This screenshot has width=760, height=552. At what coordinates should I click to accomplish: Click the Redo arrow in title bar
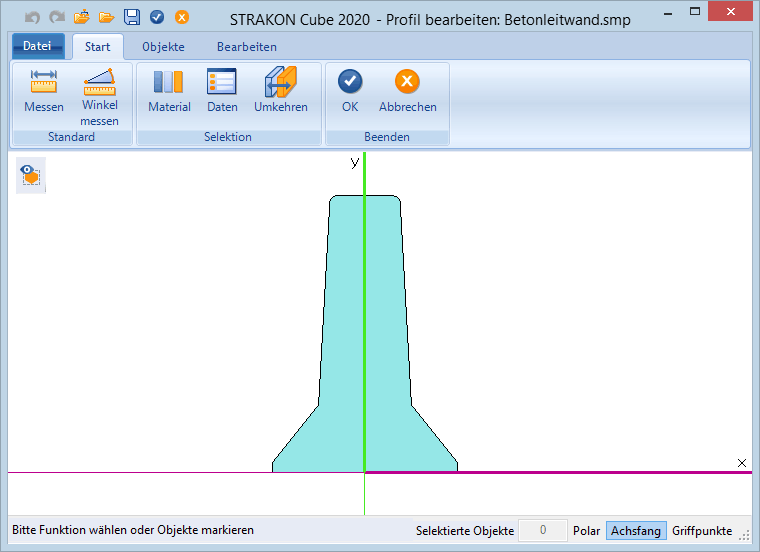tap(57, 17)
